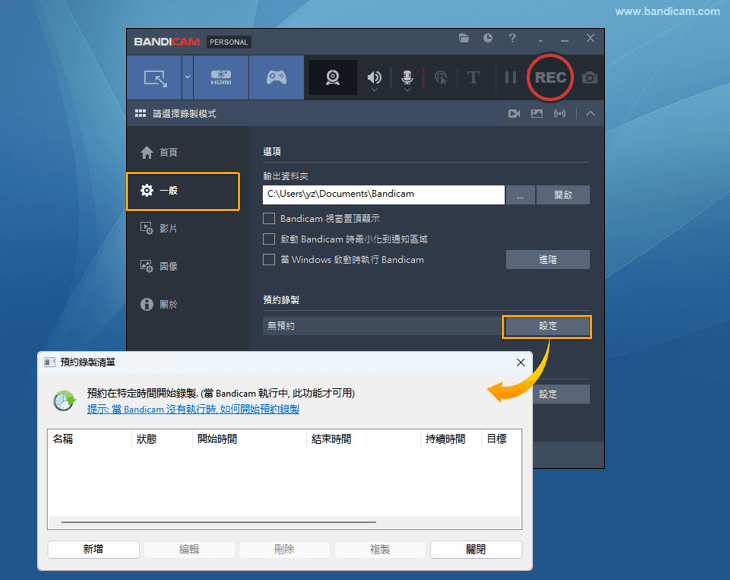The width and height of the screenshot is (730, 580).
Task: Click the 持續時間 column header
Action: point(451,439)
